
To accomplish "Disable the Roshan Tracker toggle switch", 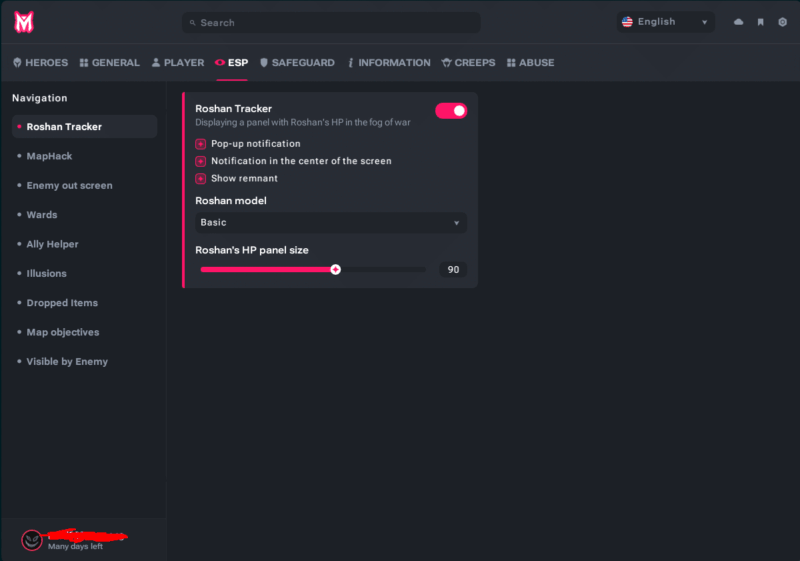I will pyautogui.click(x=451, y=111).
